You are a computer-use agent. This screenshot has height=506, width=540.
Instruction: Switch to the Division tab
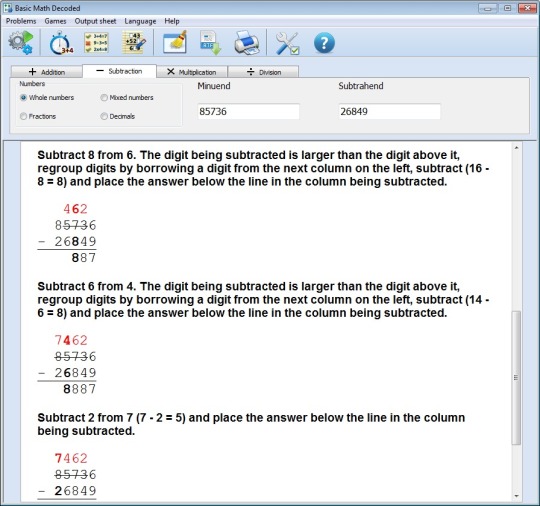tap(263, 72)
